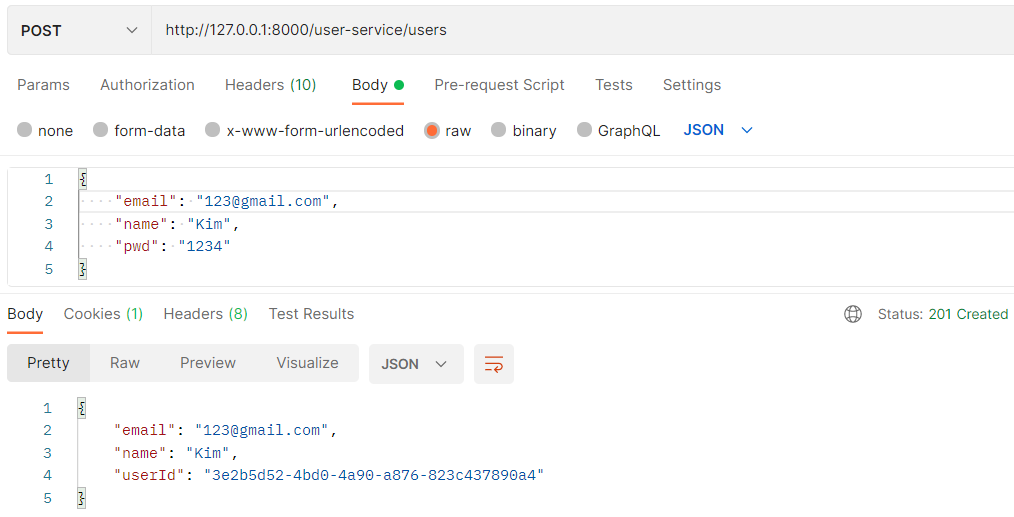Image resolution: width=1014 pixels, height=517 pixels.
Task: Open the request Settings tab
Action: click(692, 85)
